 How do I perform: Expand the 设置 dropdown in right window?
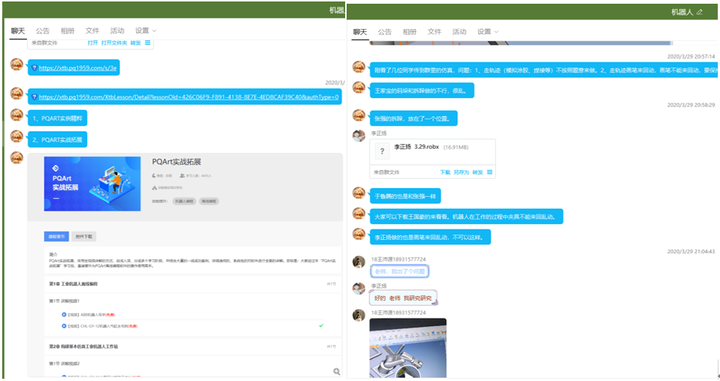(488, 32)
